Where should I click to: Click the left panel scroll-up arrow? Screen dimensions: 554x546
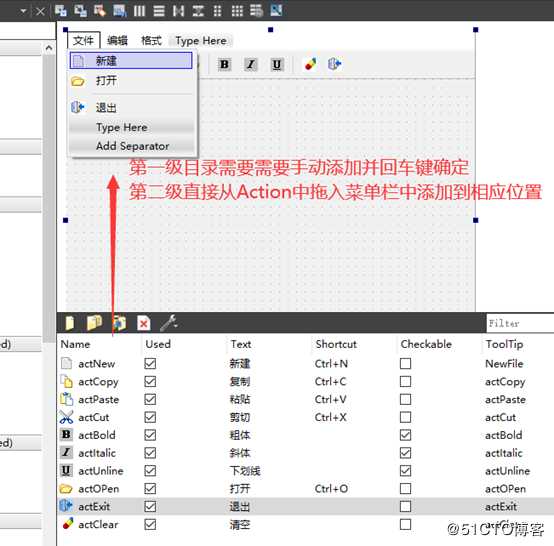pyautogui.click(x=49, y=48)
